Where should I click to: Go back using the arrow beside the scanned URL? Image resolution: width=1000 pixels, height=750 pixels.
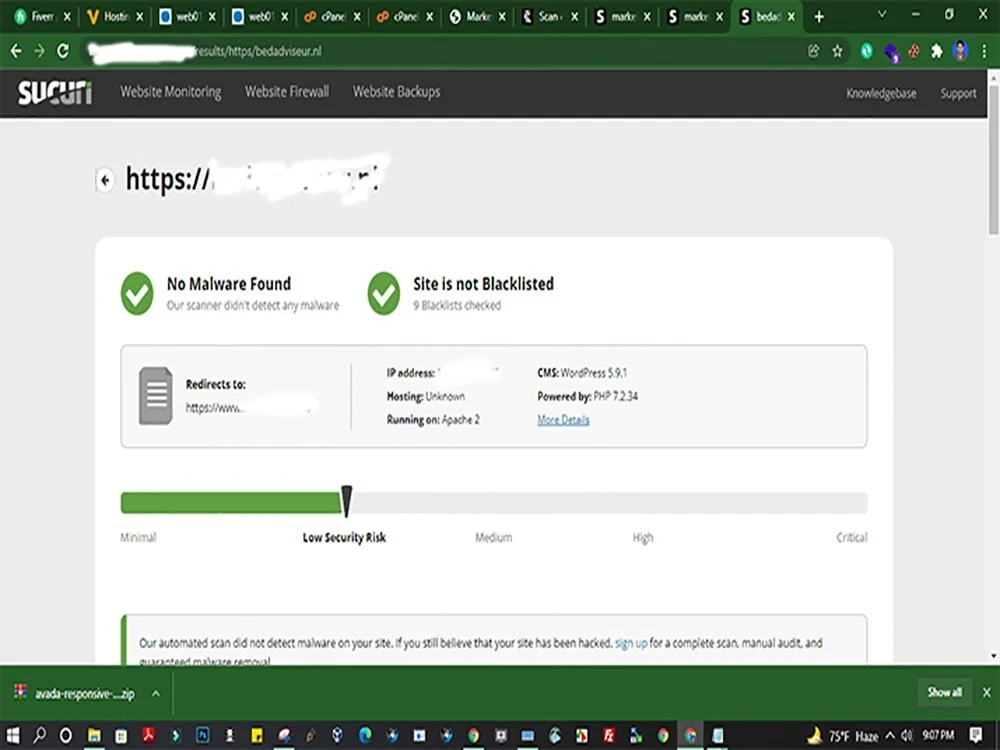[105, 180]
